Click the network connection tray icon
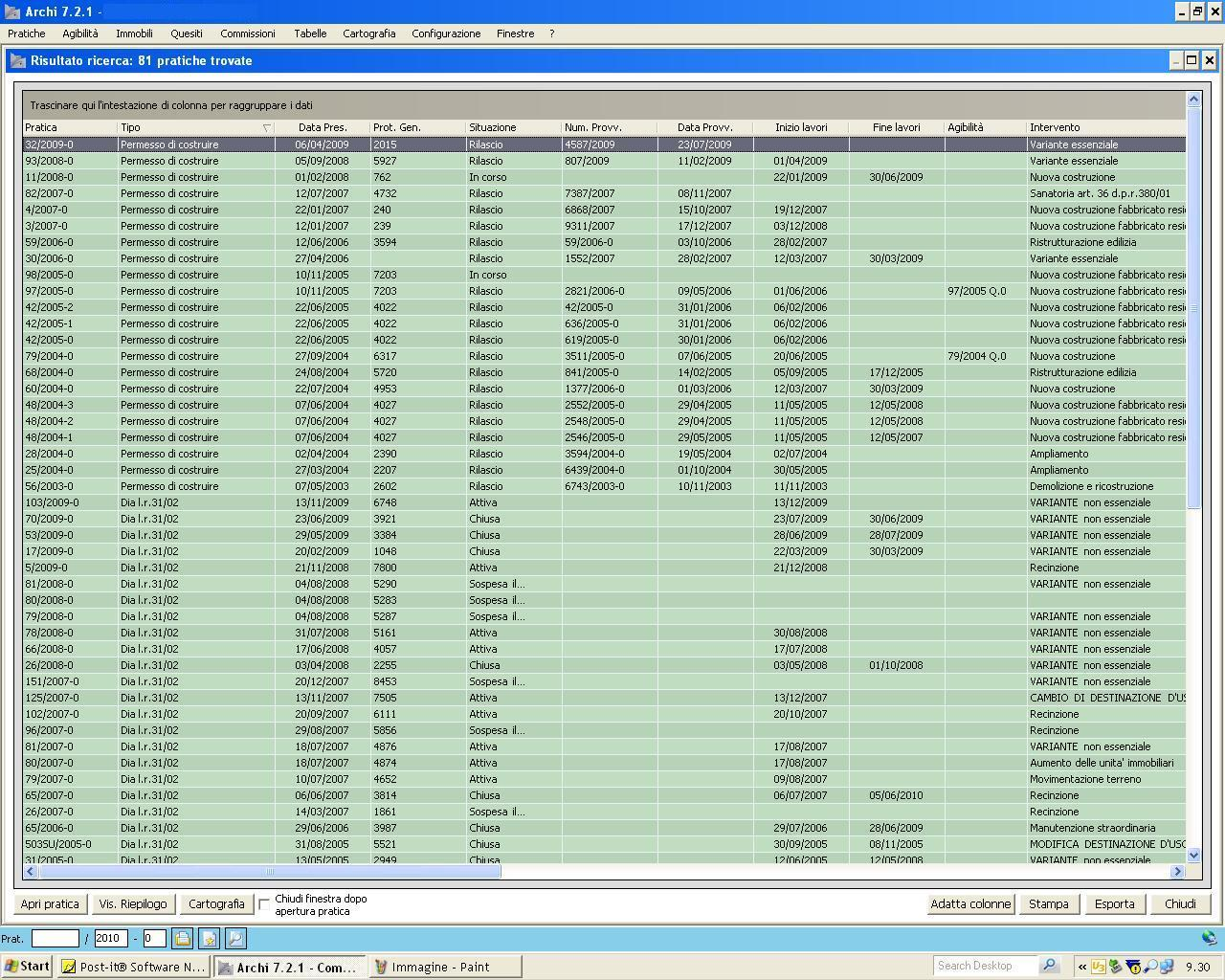 pyautogui.click(x=1166, y=967)
